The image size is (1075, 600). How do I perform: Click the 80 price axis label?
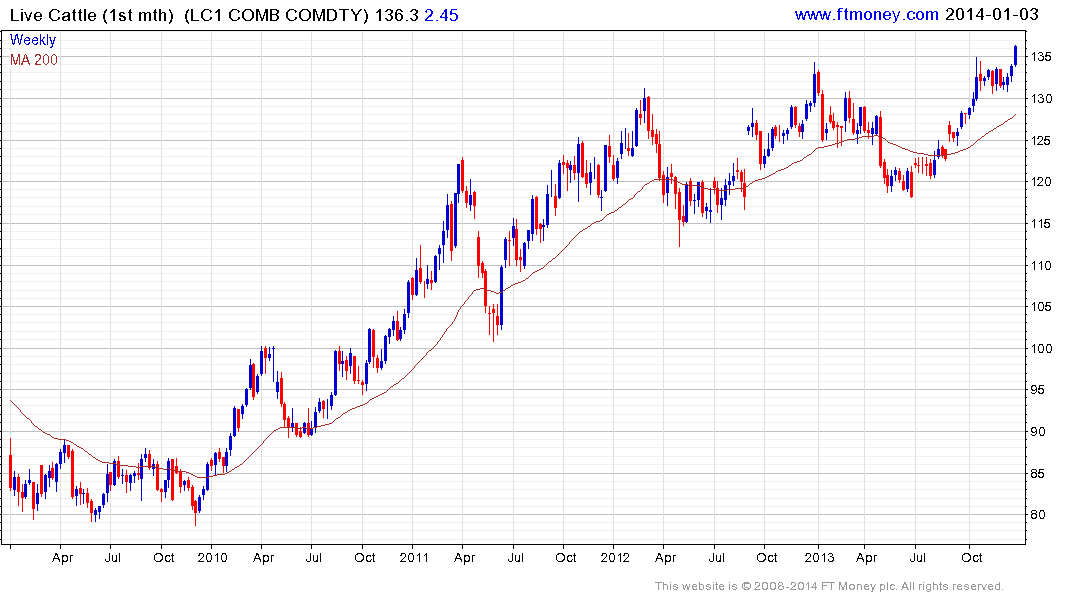click(1038, 514)
